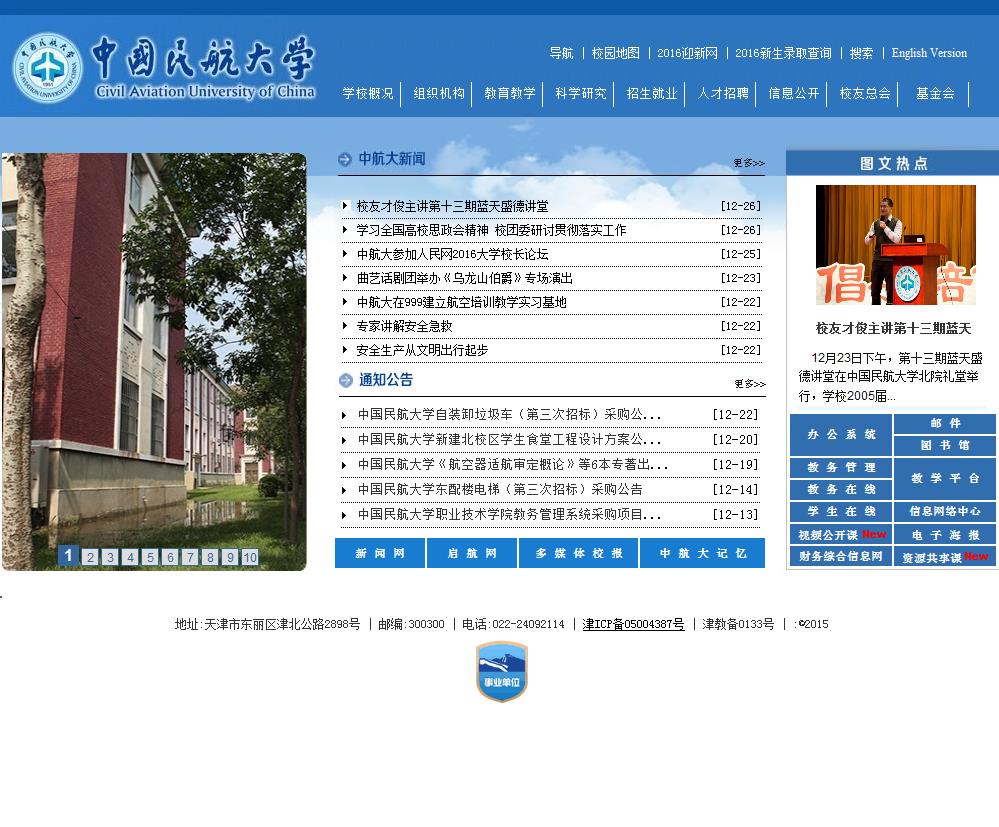The image size is (999, 827).
Task: Open the 财务综合信息网 button
Action: coord(841,557)
